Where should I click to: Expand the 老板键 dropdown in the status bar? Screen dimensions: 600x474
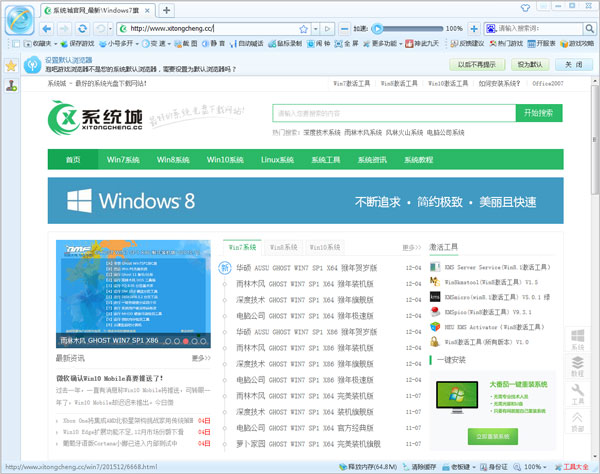(474, 467)
